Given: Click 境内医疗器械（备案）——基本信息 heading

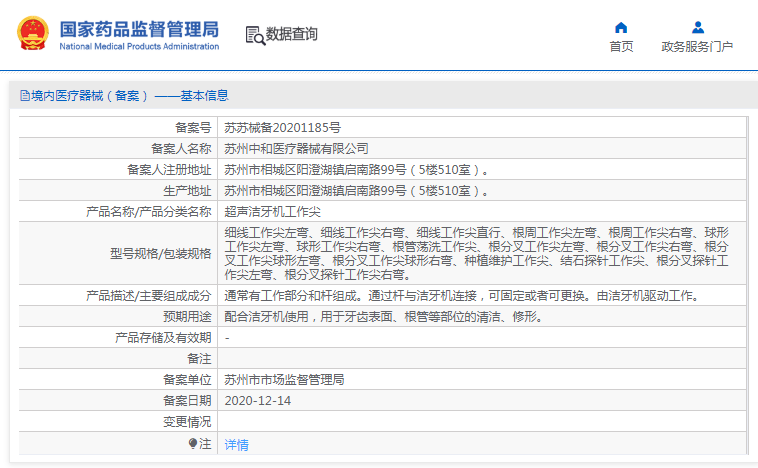Looking at the screenshot, I should (x=130, y=96).
